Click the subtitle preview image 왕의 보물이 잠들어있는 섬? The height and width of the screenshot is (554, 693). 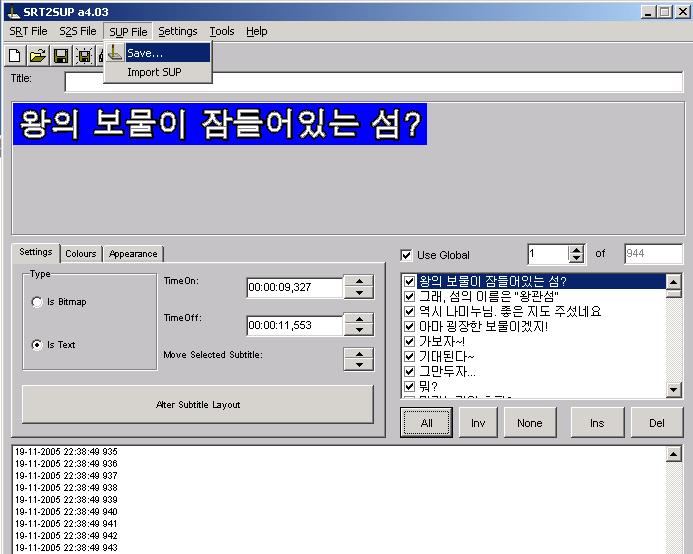pos(220,124)
